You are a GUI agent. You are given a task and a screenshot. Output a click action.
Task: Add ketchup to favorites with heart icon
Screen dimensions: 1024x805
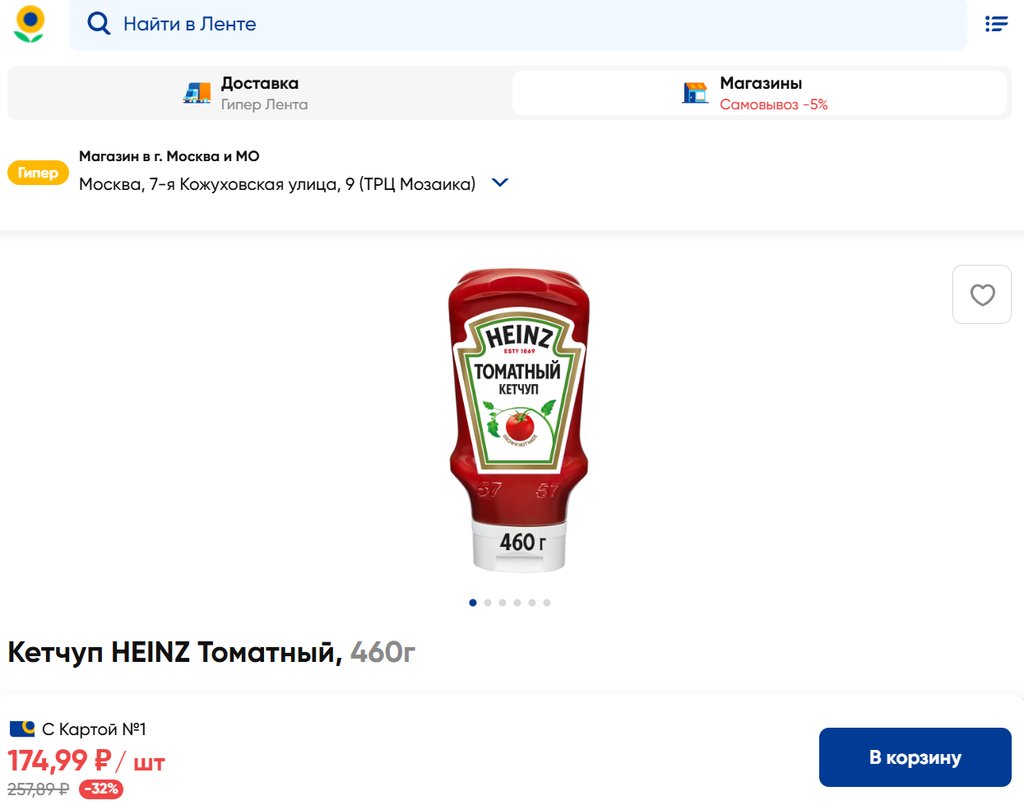982,294
